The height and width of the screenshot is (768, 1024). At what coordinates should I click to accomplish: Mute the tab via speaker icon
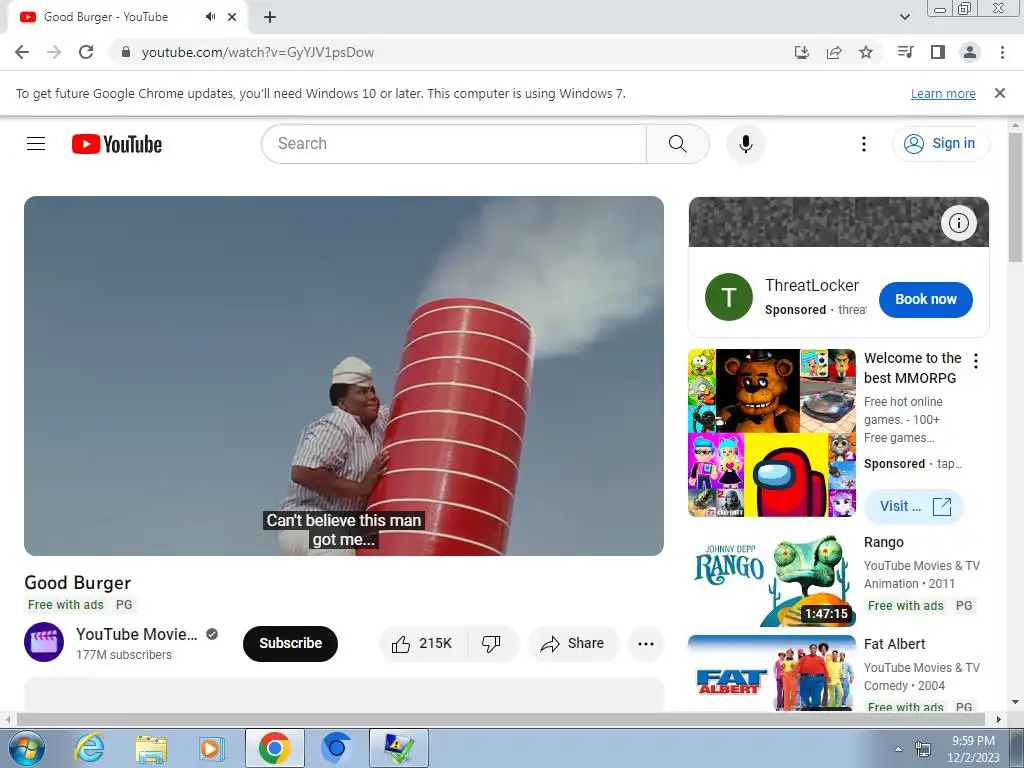pos(210,17)
